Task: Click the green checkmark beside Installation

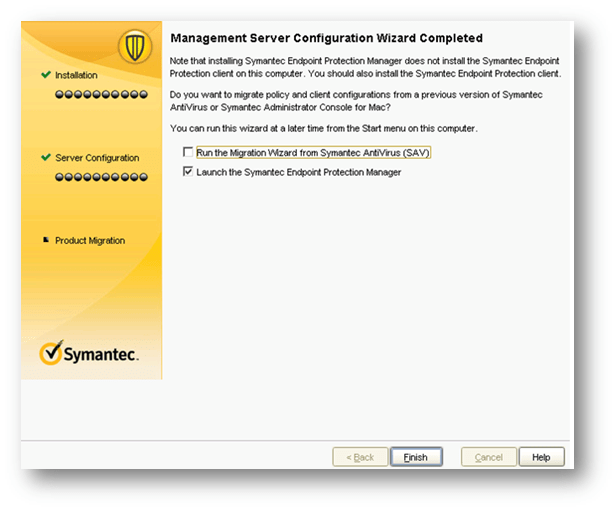Action: click(x=46, y=75)
